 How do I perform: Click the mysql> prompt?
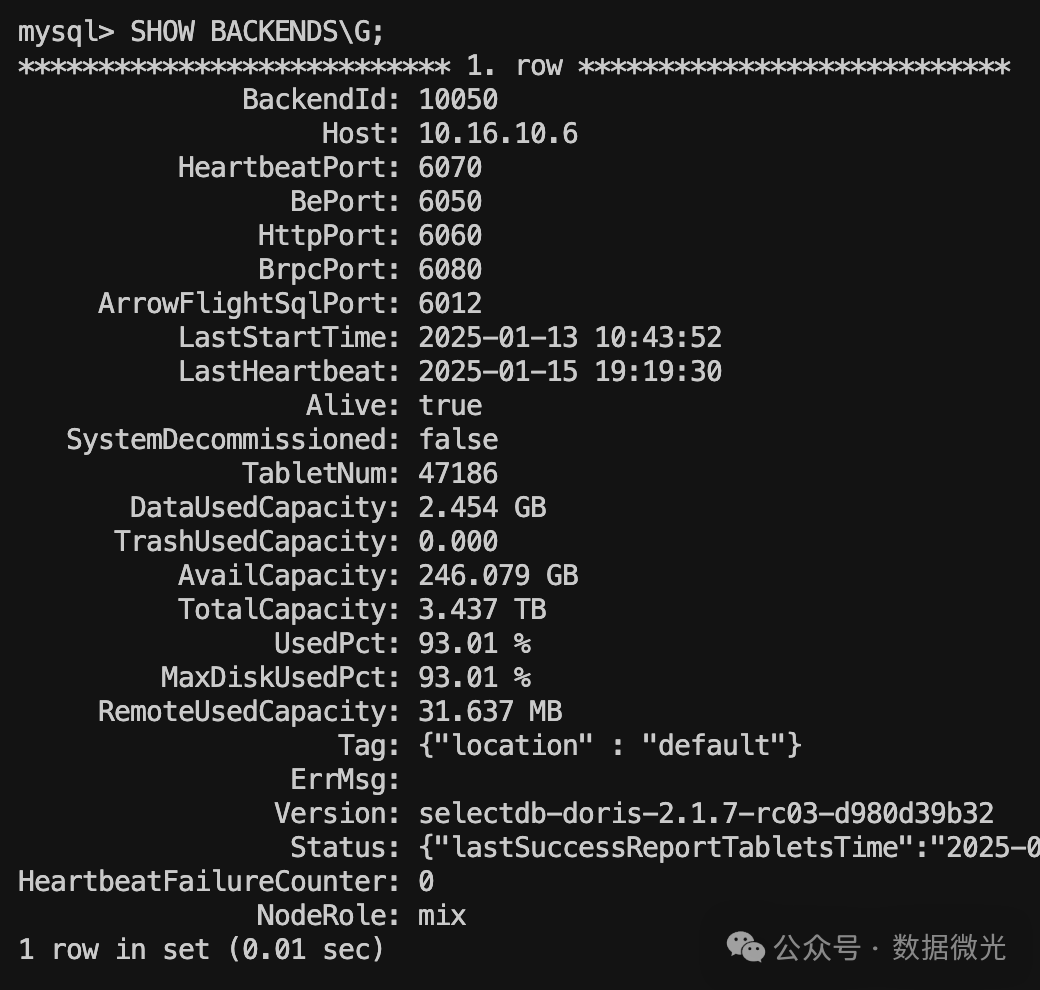[66, 33]
